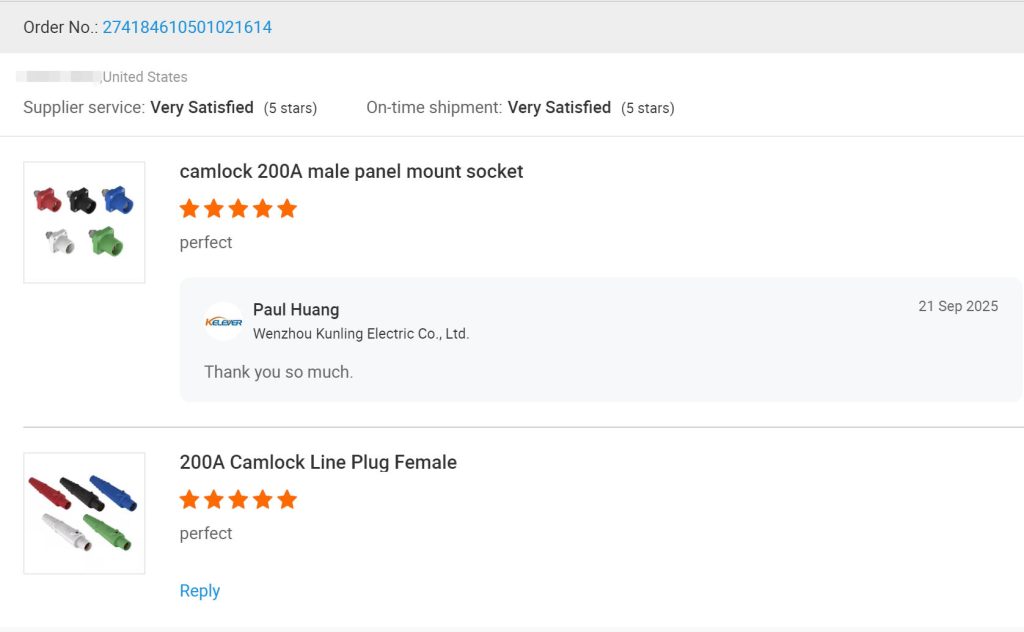This screenshot has width=1024, height=632.
Task: Click first star of Line Plug Female rating
Action: point(190,500)
